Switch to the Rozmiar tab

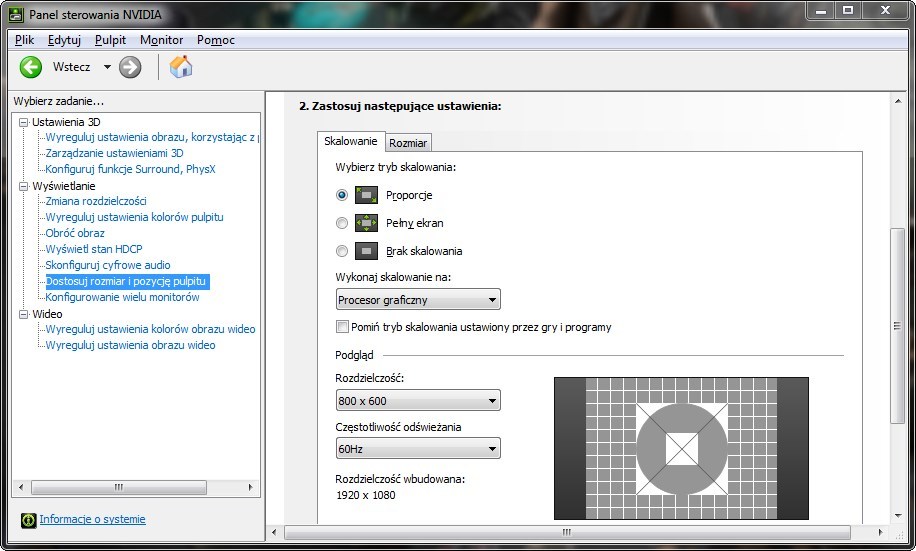[x=408, y=143]
